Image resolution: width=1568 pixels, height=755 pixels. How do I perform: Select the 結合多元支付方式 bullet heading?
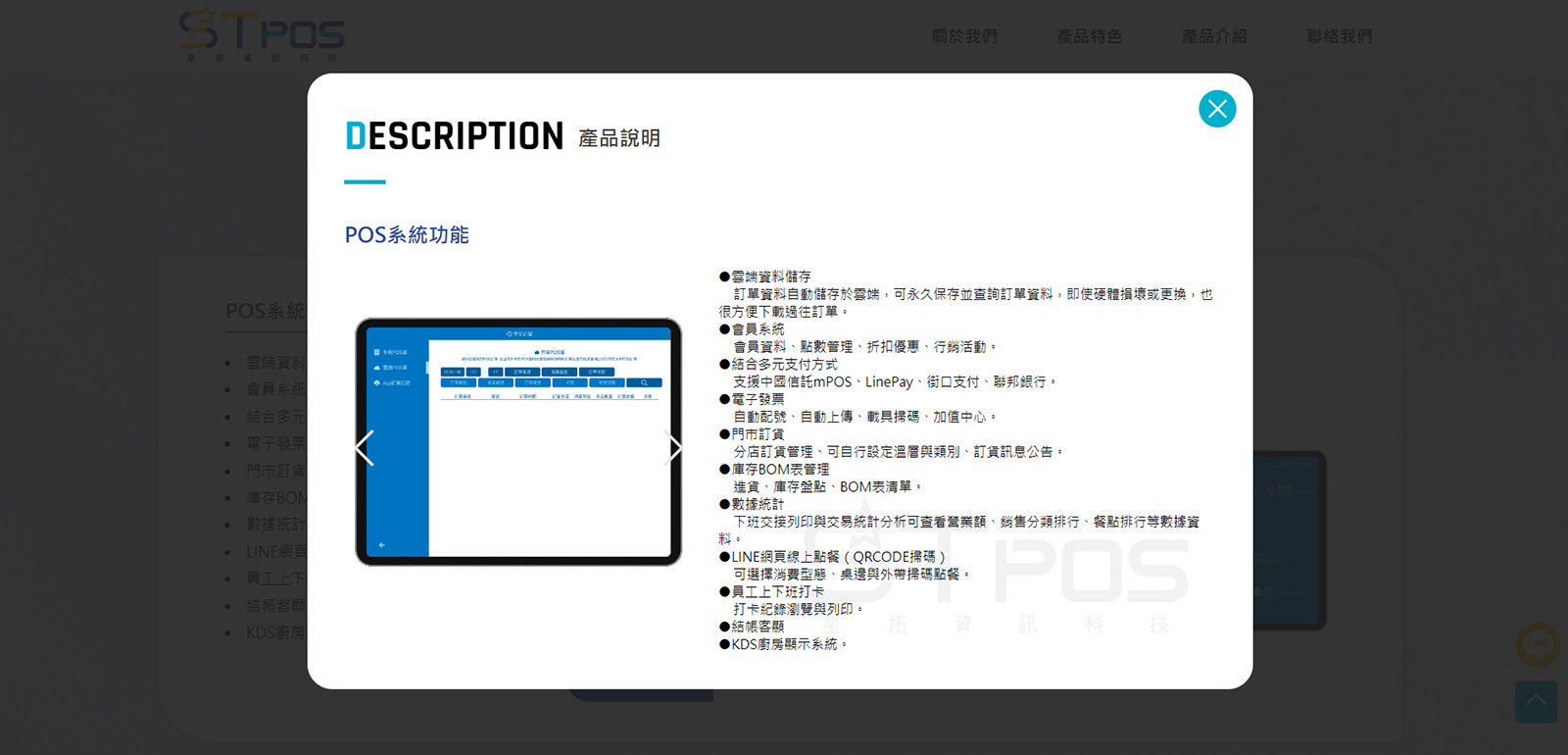point(778,364)
